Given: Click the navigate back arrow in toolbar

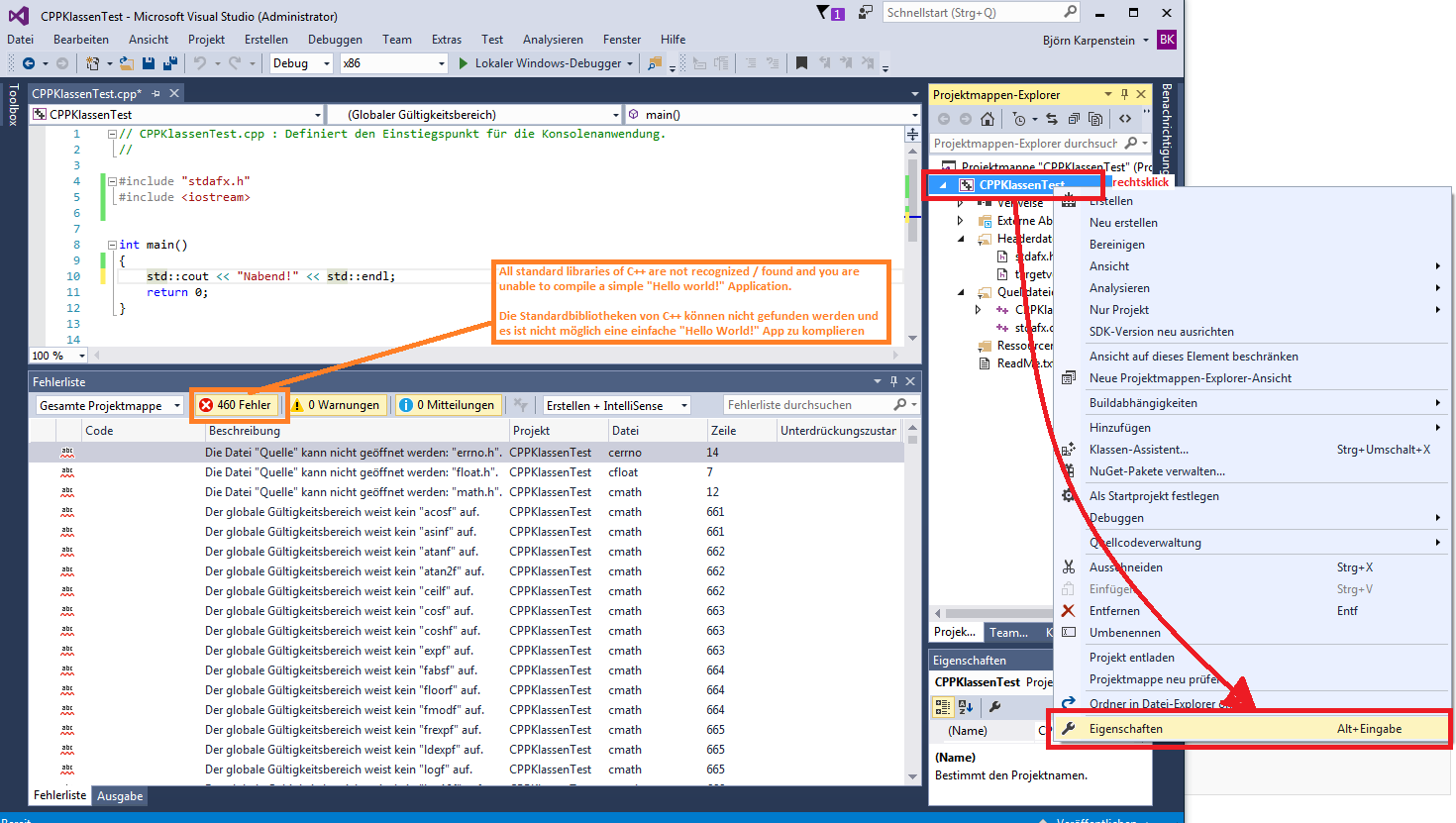Looking at the screenshot, I should 29,63.
